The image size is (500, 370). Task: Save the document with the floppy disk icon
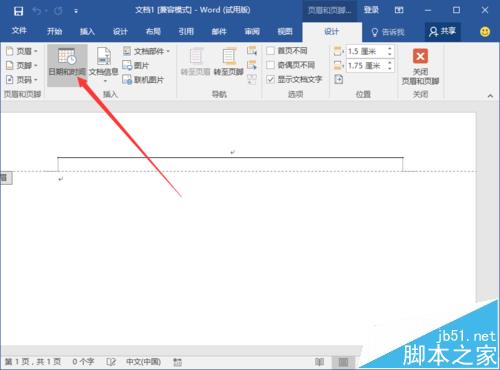click(18, 11)
